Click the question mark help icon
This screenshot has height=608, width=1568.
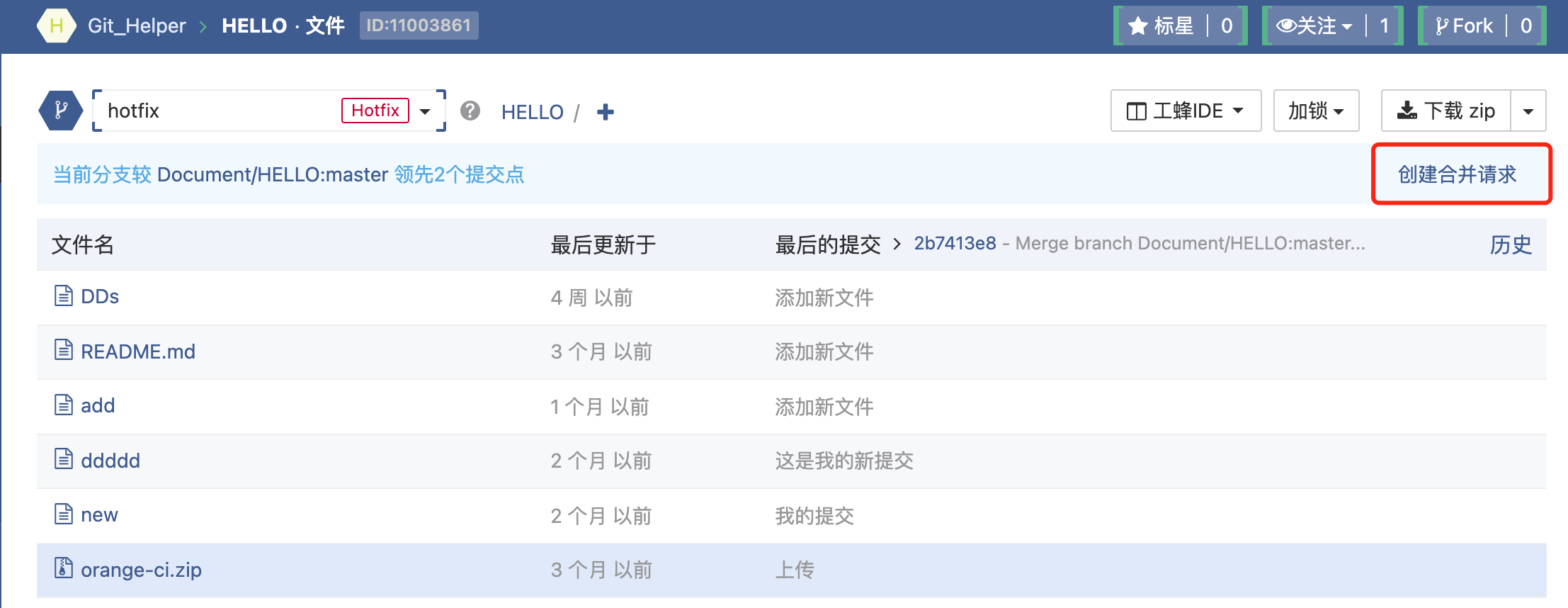(x=470, y=111)
